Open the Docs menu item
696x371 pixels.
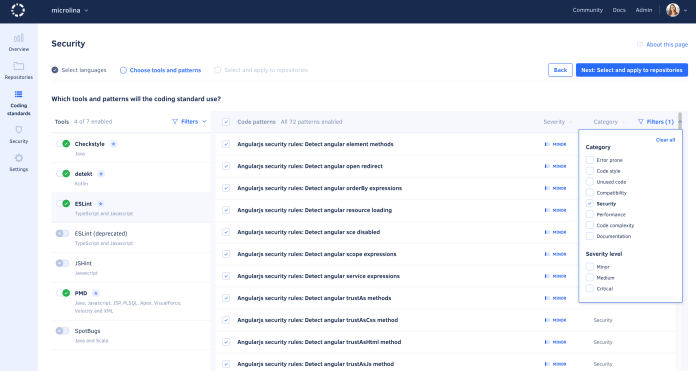619,10
